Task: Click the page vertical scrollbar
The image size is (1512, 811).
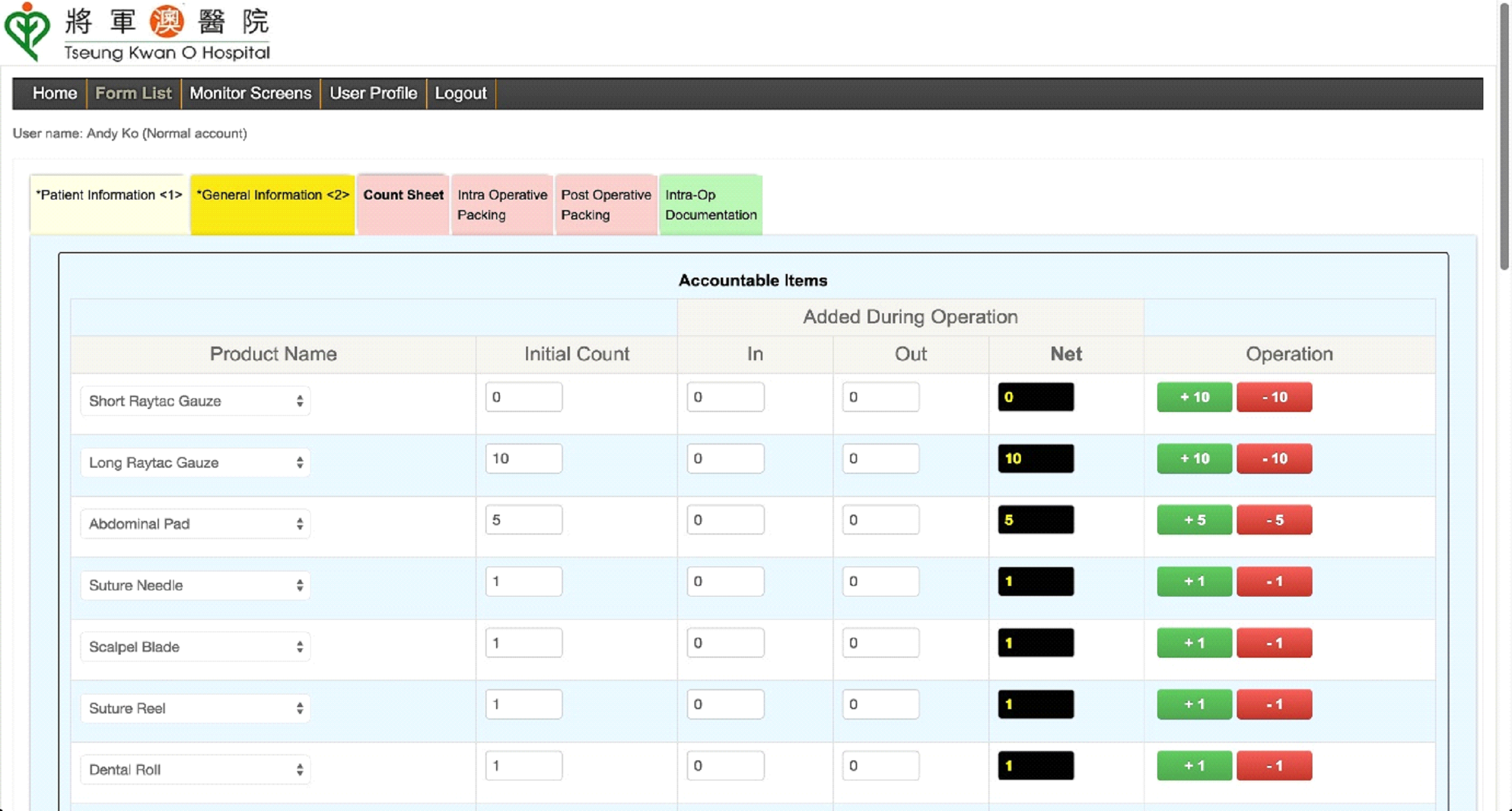Action: click(1505, 138)
